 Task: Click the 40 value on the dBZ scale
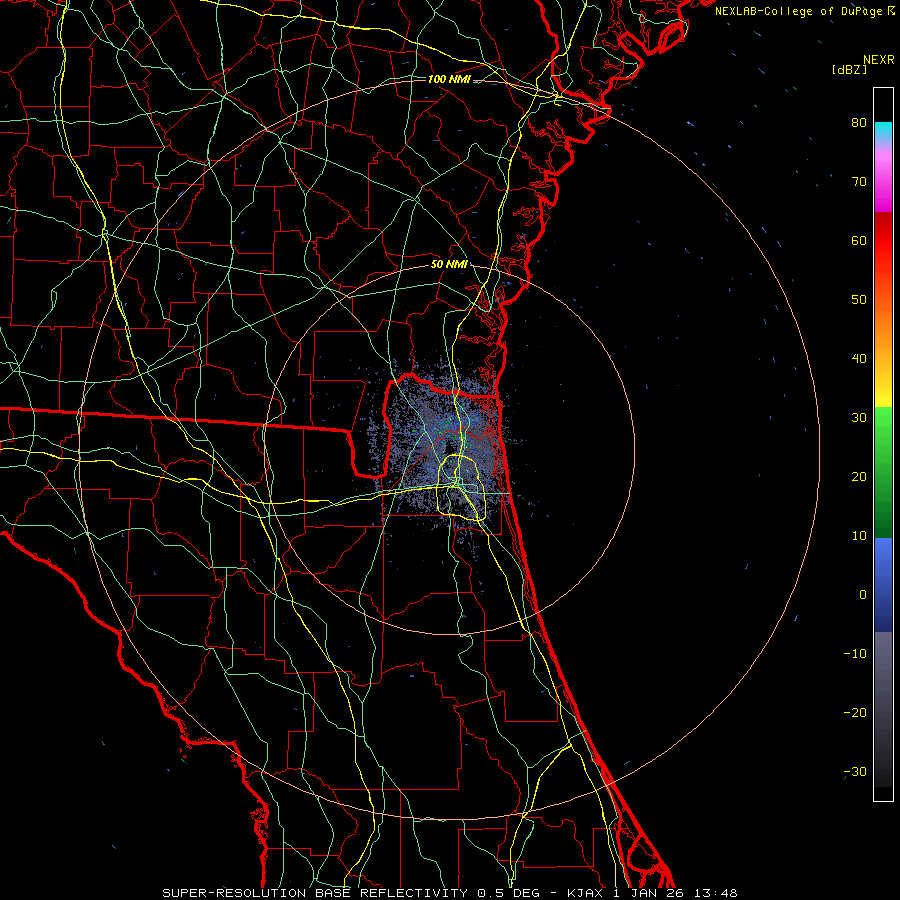[859, 359]
